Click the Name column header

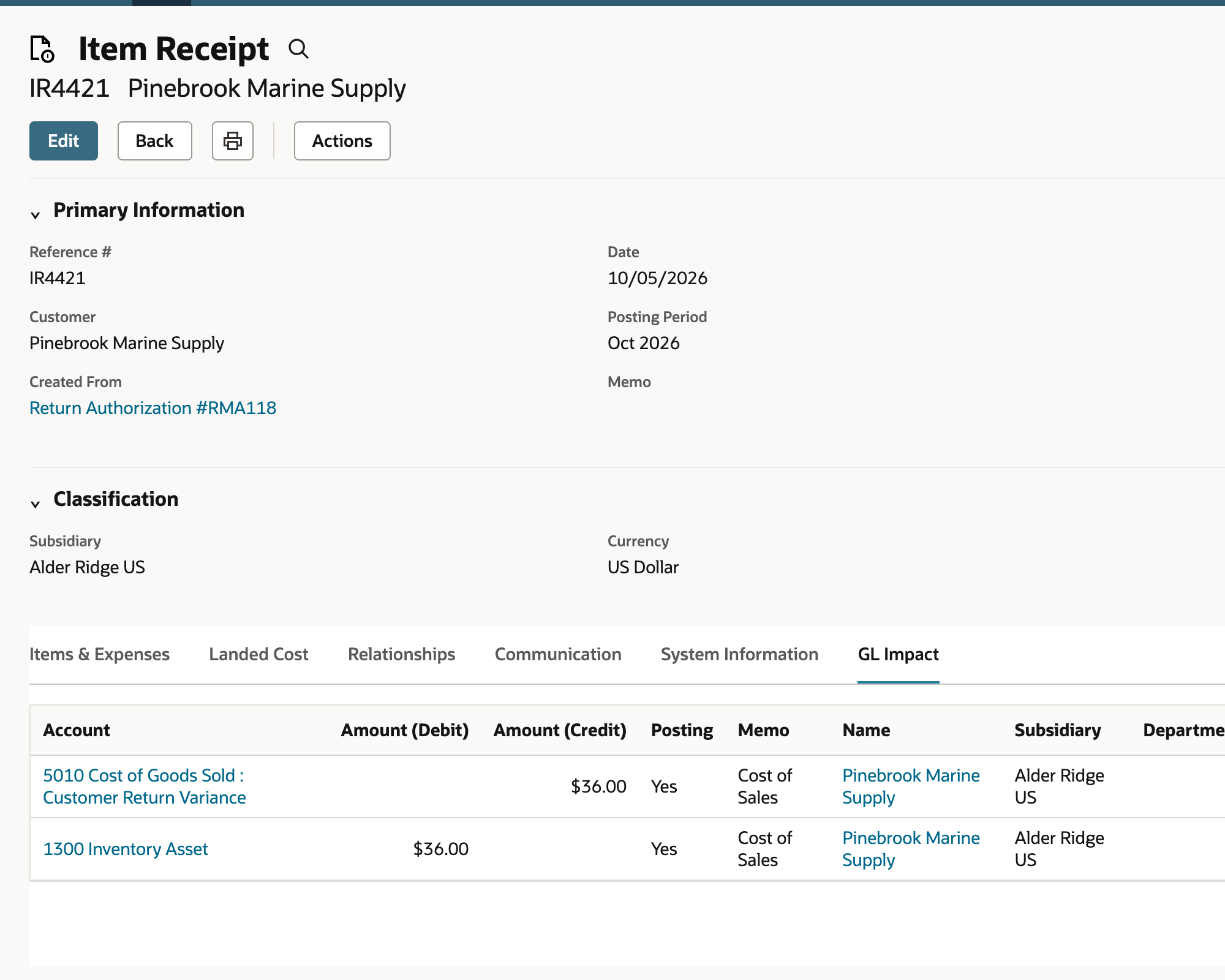(x=866, y=730)
